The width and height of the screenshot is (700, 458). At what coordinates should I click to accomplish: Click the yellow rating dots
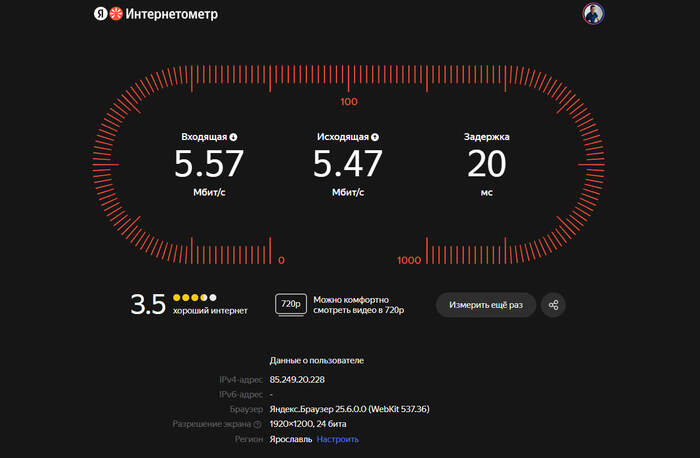[194, 297]
